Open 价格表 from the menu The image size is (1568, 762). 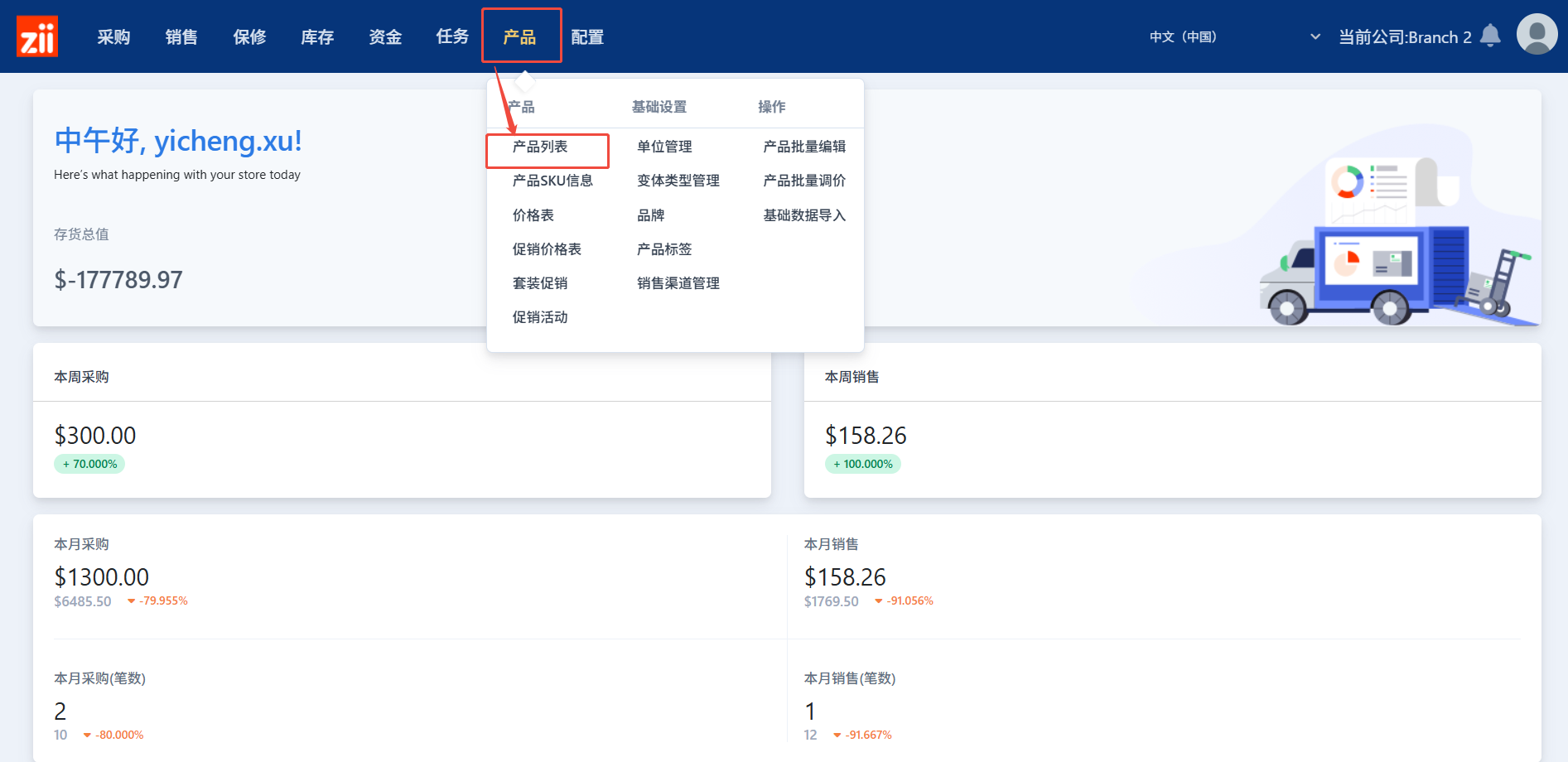tap(533, 215)
